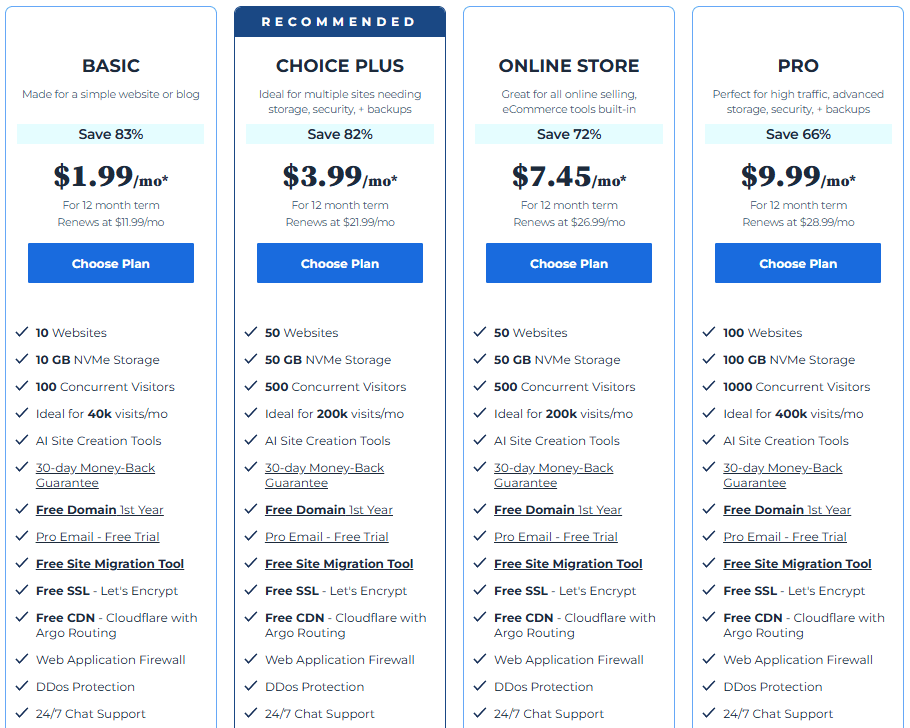The height and width of the screenshot is (728, 910).
Task: Click the checkmark next to Choice Plus DDos Protection
Action: click(x=249, y=686)
